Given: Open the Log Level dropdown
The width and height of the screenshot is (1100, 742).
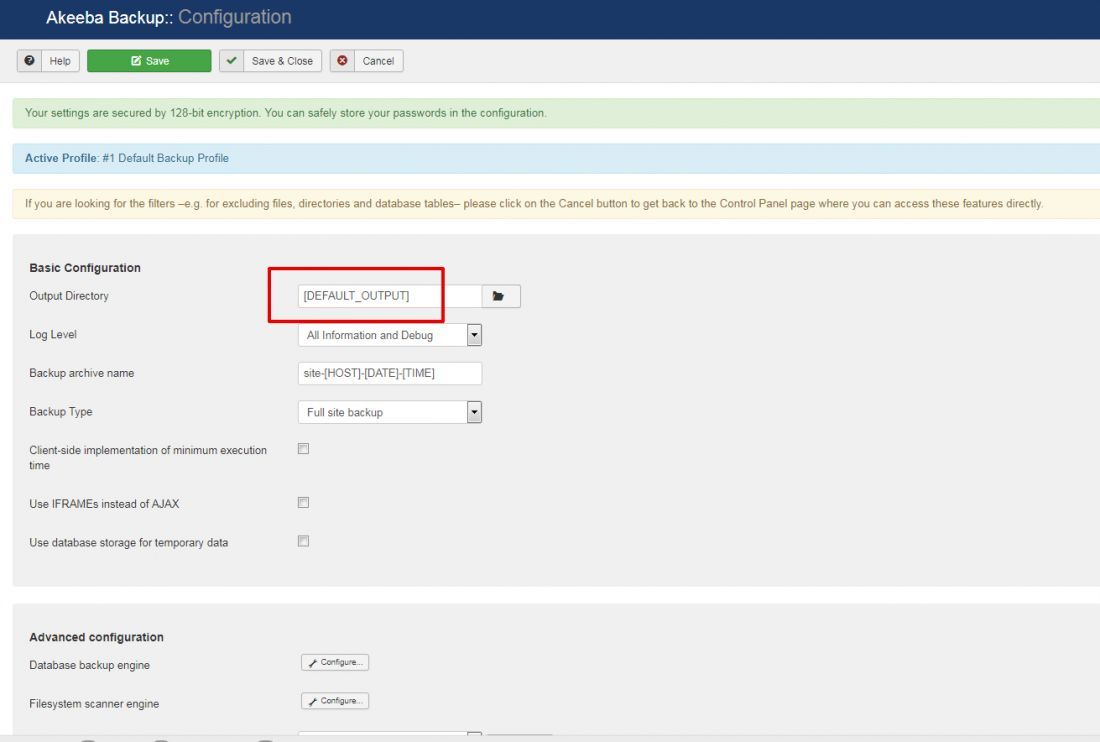Looking at the screenshot, I should (389, 335).
